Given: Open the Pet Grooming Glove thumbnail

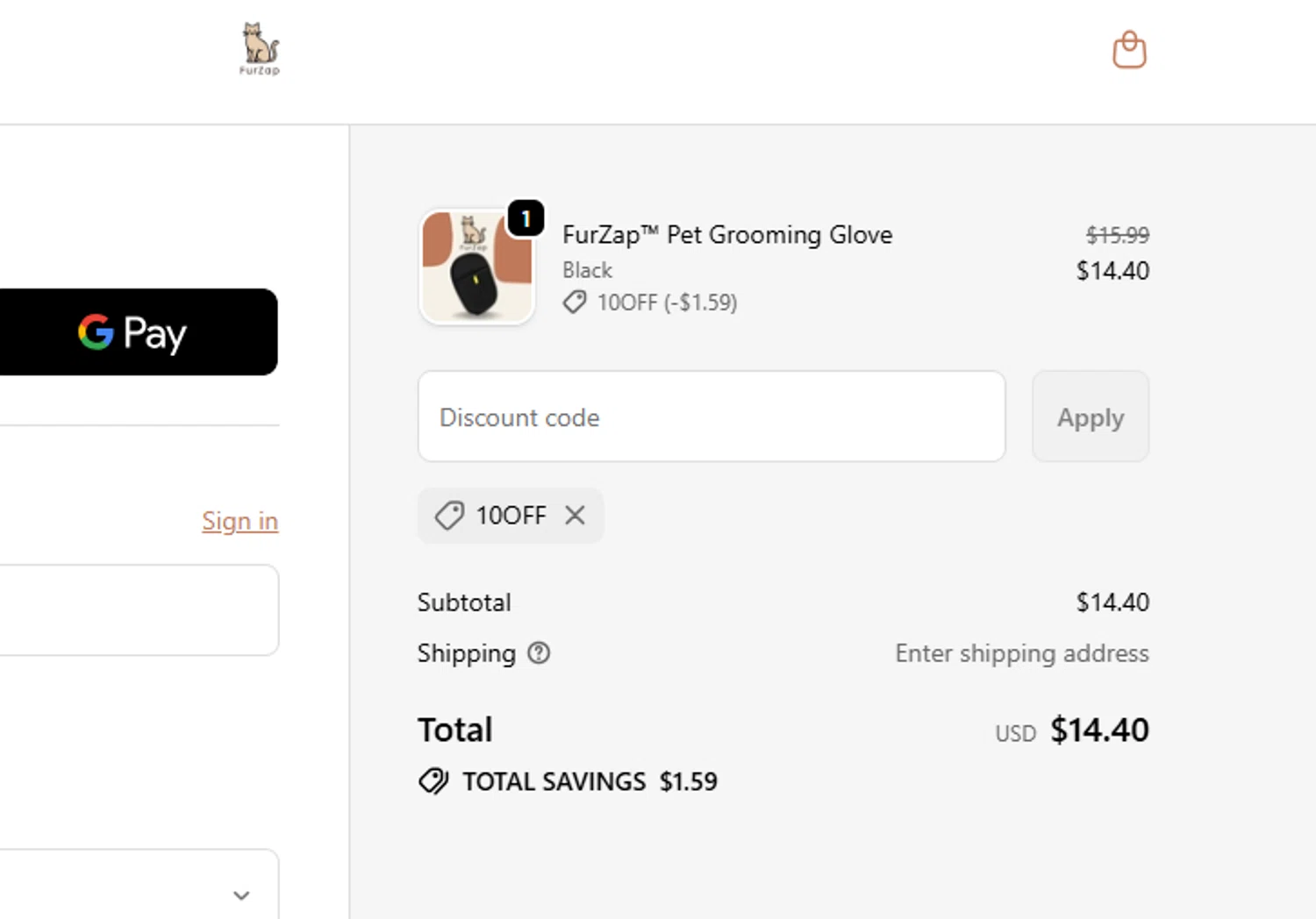Looking at the screenshot, I should [x=476, y=268].
